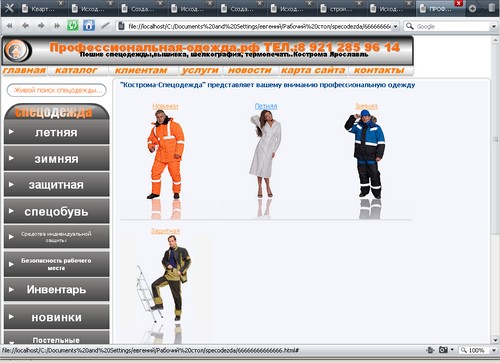Click the green reload page icon

tap(73, 26)
